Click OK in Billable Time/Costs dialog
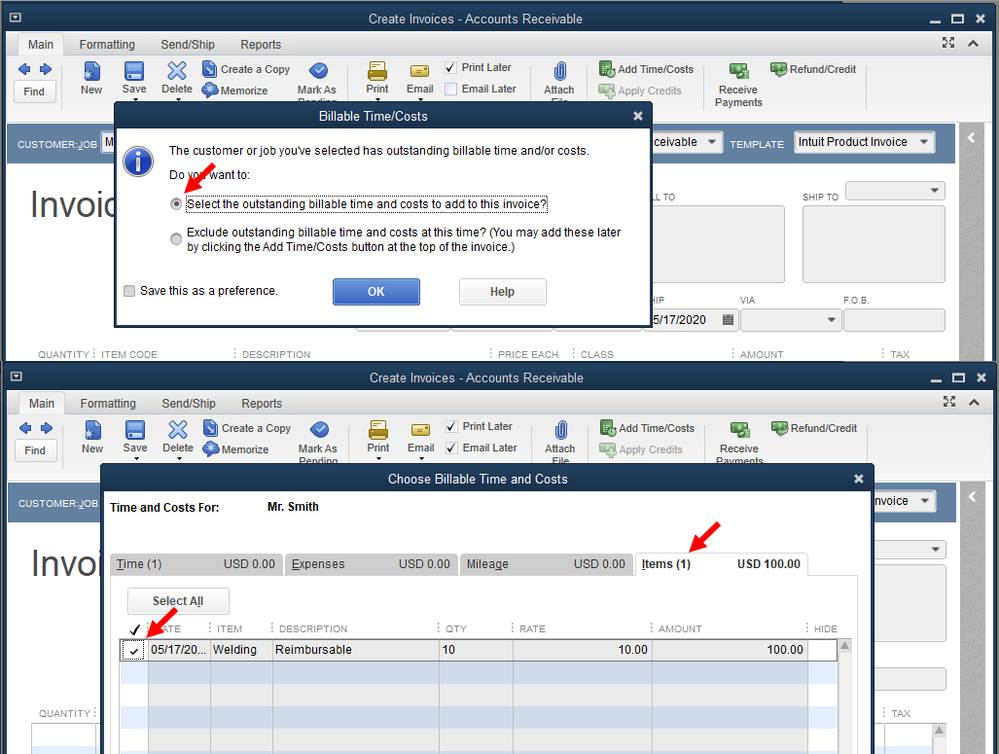The height and width of the screenshot is (754, 999). (x=376, y=291)
